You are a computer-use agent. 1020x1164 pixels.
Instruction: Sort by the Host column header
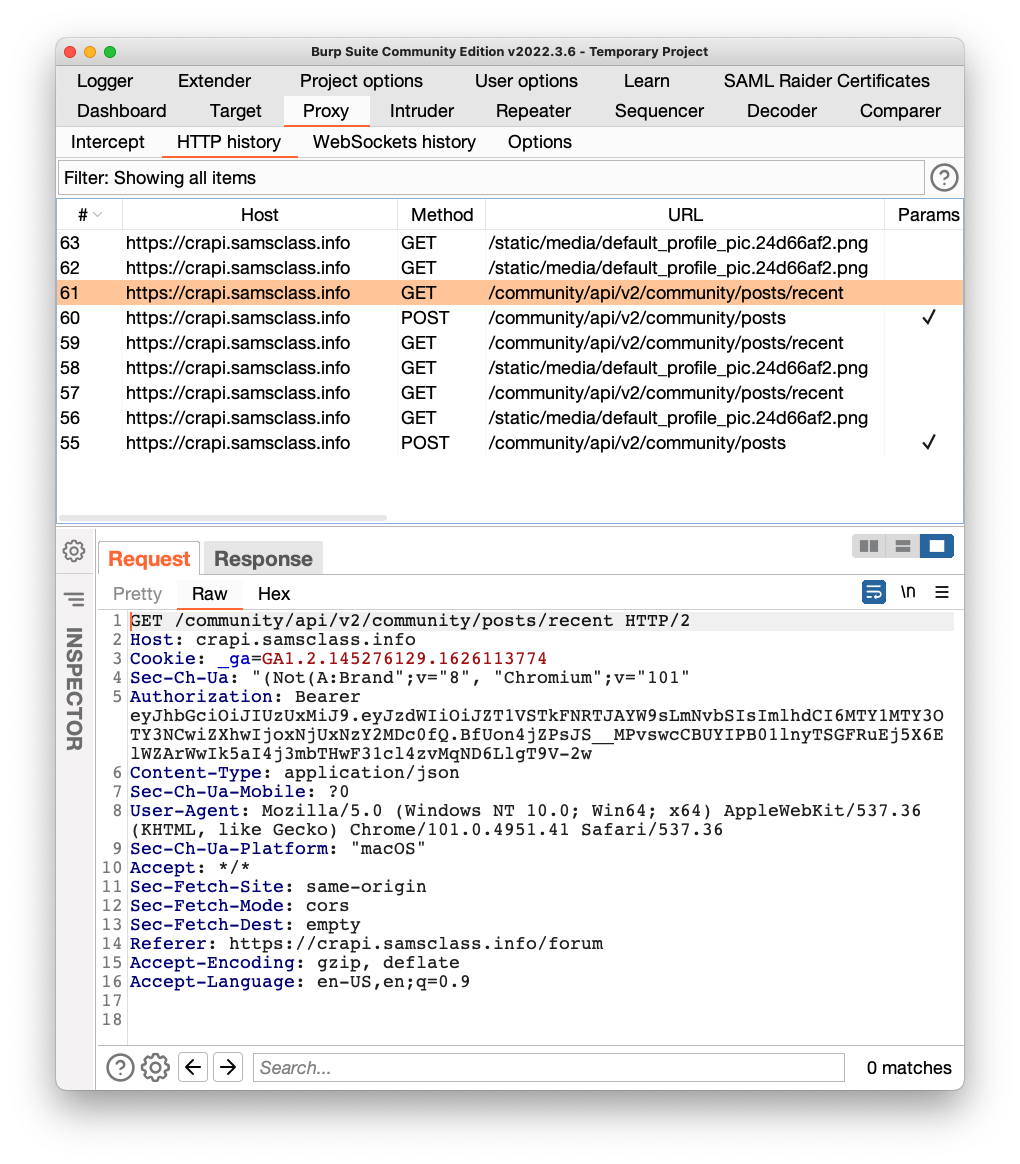tap(259, 215)
